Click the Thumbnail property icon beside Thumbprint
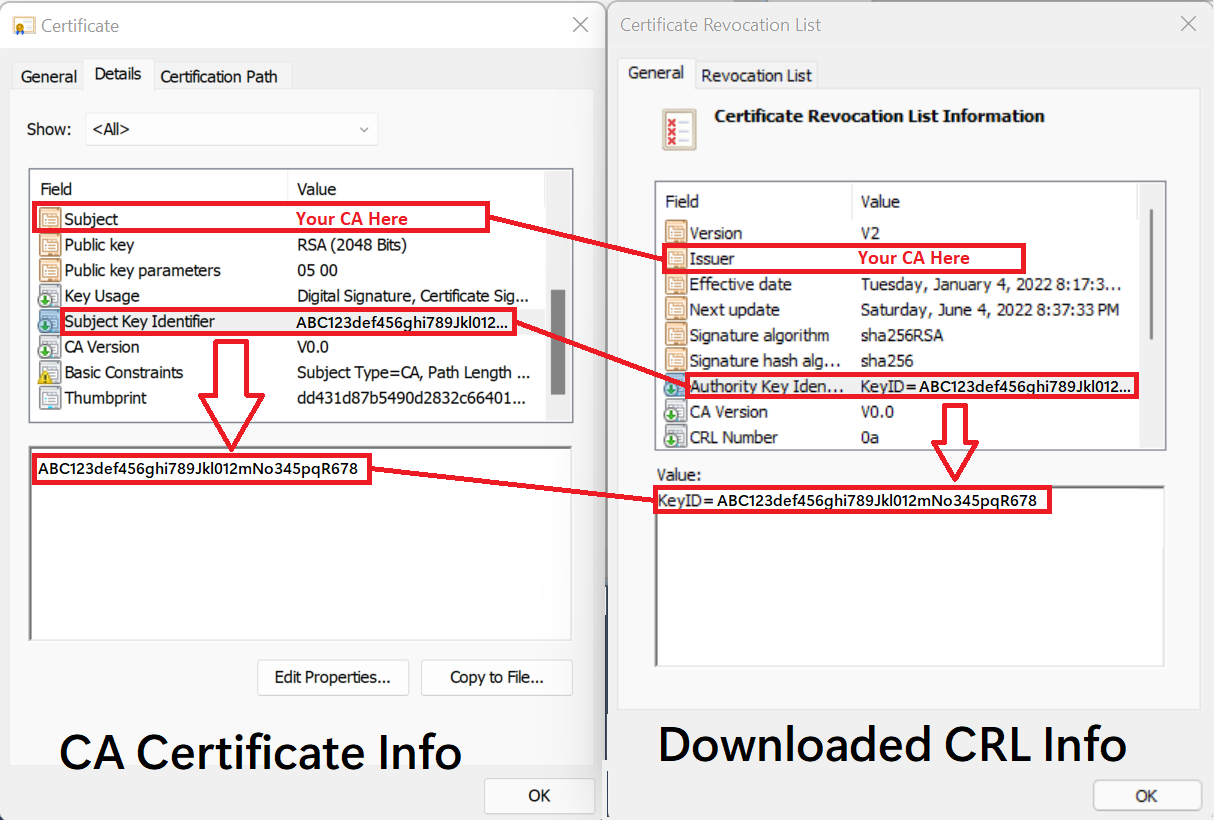Viewport: 1216px width, 820px height. 50,398
